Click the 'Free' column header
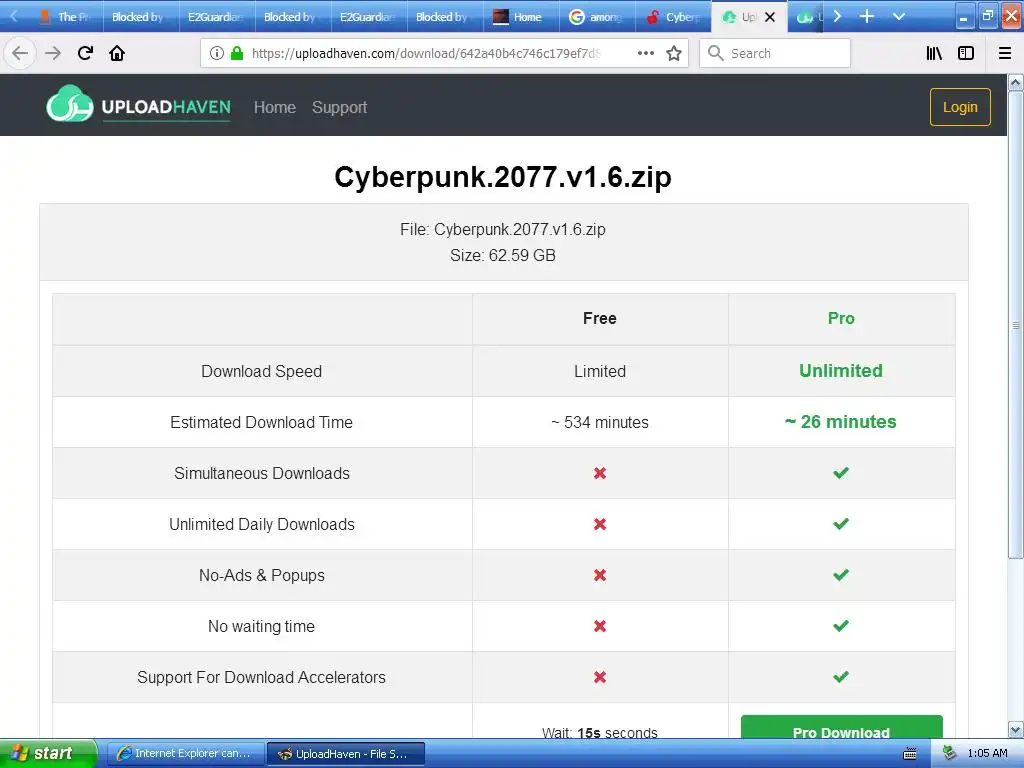Screen dimensions: 1024x768 (600, 318)
